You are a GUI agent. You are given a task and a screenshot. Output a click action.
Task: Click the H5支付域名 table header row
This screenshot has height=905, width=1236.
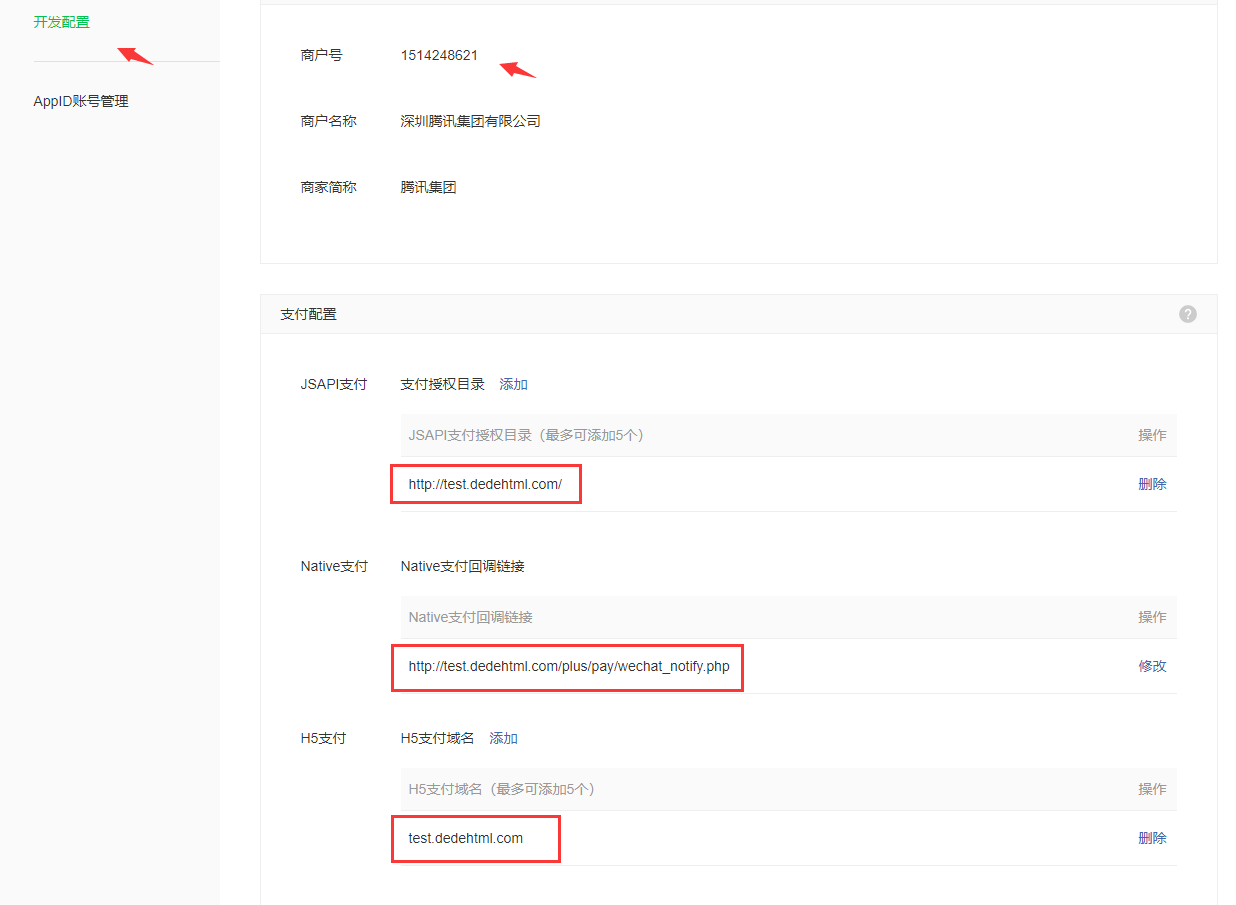click(x=502, y=789)
